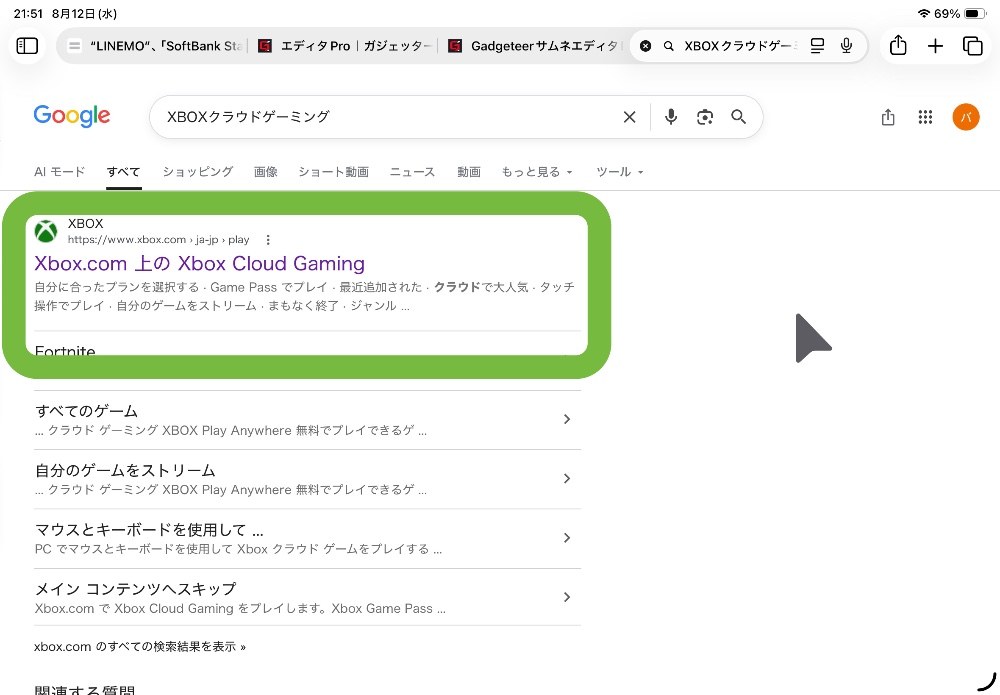The width and height of the screenshot is (1000, 695).
Task: Open Safari share sheet icon
Action: (x=898, y=45)
